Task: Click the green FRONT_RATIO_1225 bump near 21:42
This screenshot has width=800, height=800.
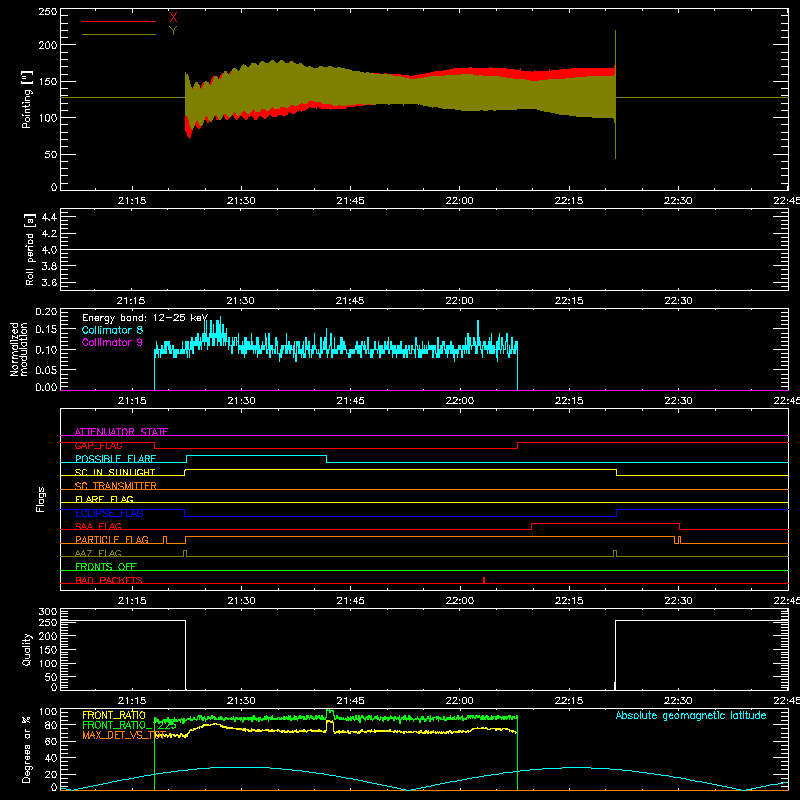Action: pos(330,713)
